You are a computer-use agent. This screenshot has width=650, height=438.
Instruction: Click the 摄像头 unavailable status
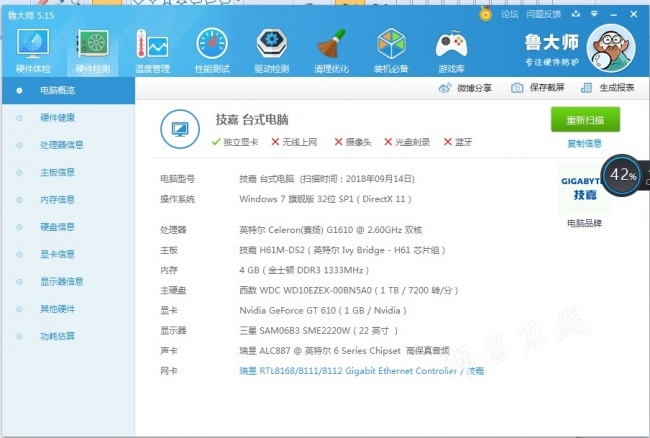[353, 142]
